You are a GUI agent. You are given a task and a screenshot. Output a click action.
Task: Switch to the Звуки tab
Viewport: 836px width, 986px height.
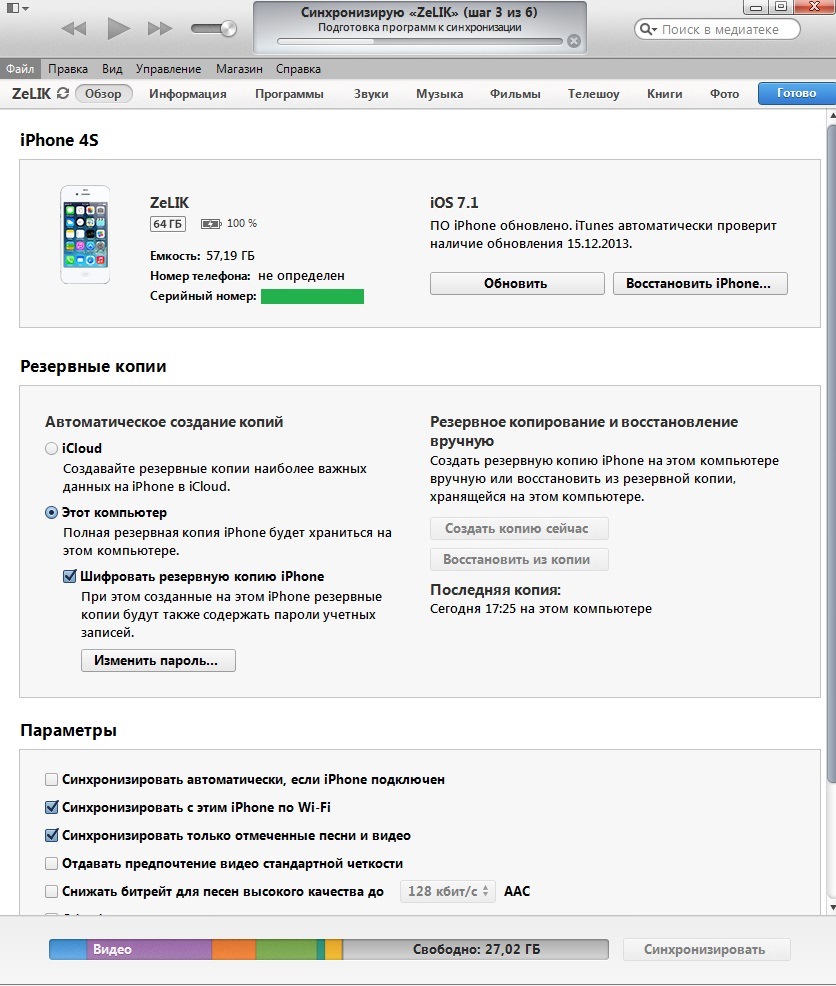[x=371, y=94]
